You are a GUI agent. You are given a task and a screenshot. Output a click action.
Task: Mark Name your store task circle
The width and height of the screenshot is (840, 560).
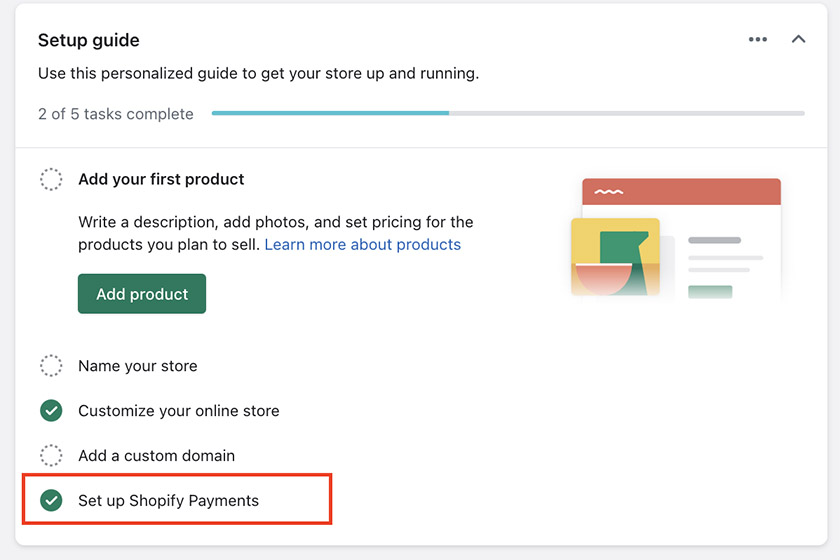click(x=51, y=365)
